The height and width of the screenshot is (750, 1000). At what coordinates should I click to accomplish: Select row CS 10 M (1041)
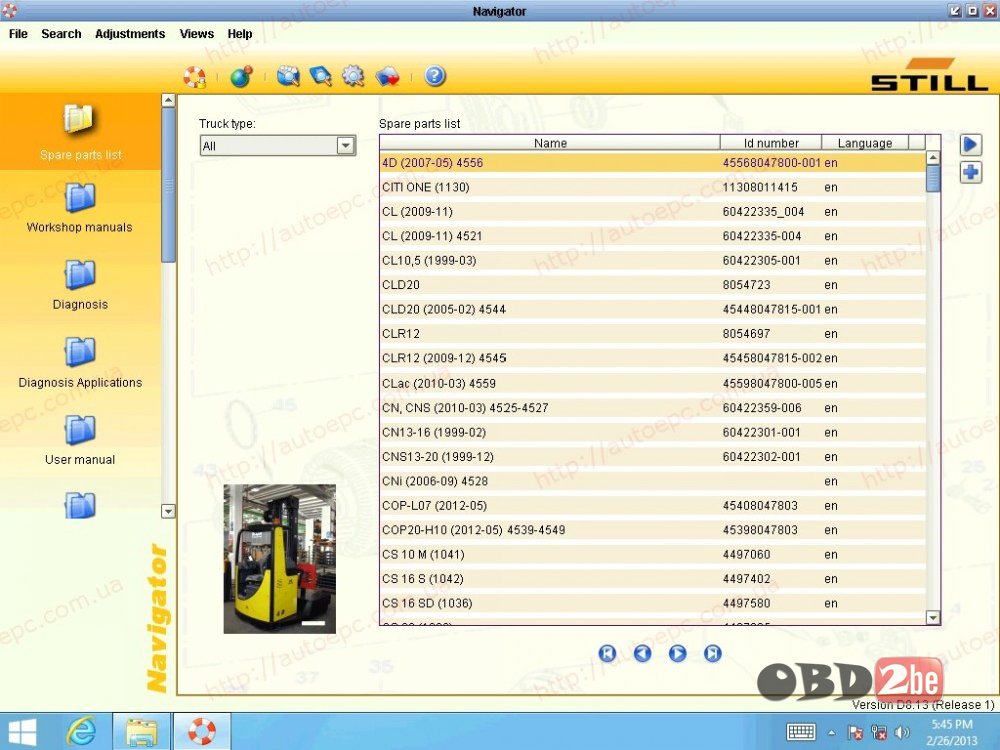click(652, 554)
